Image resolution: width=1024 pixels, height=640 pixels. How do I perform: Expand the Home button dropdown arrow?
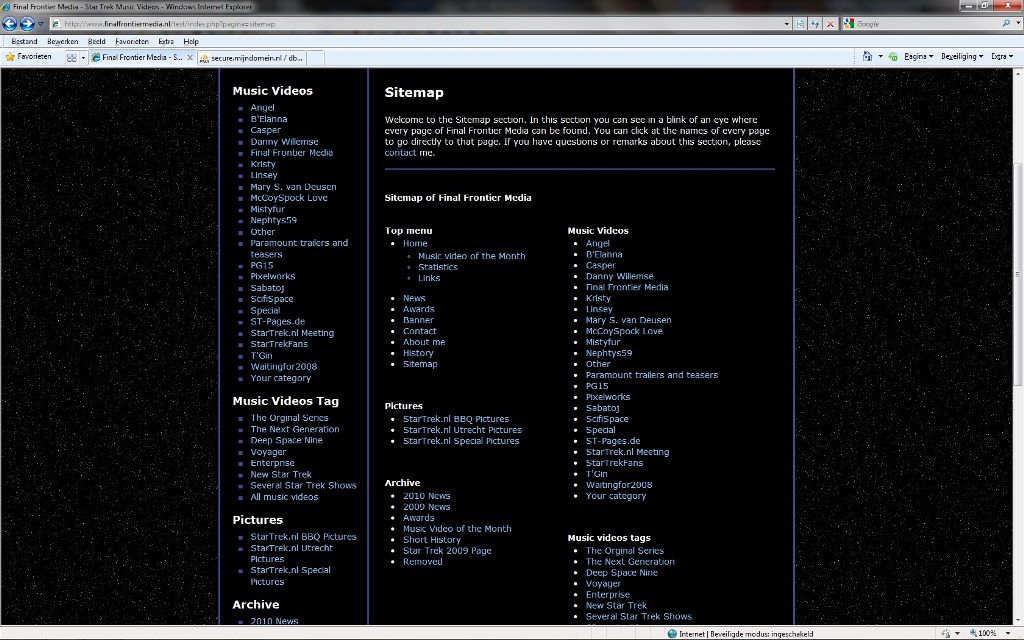tap(880, 57)
